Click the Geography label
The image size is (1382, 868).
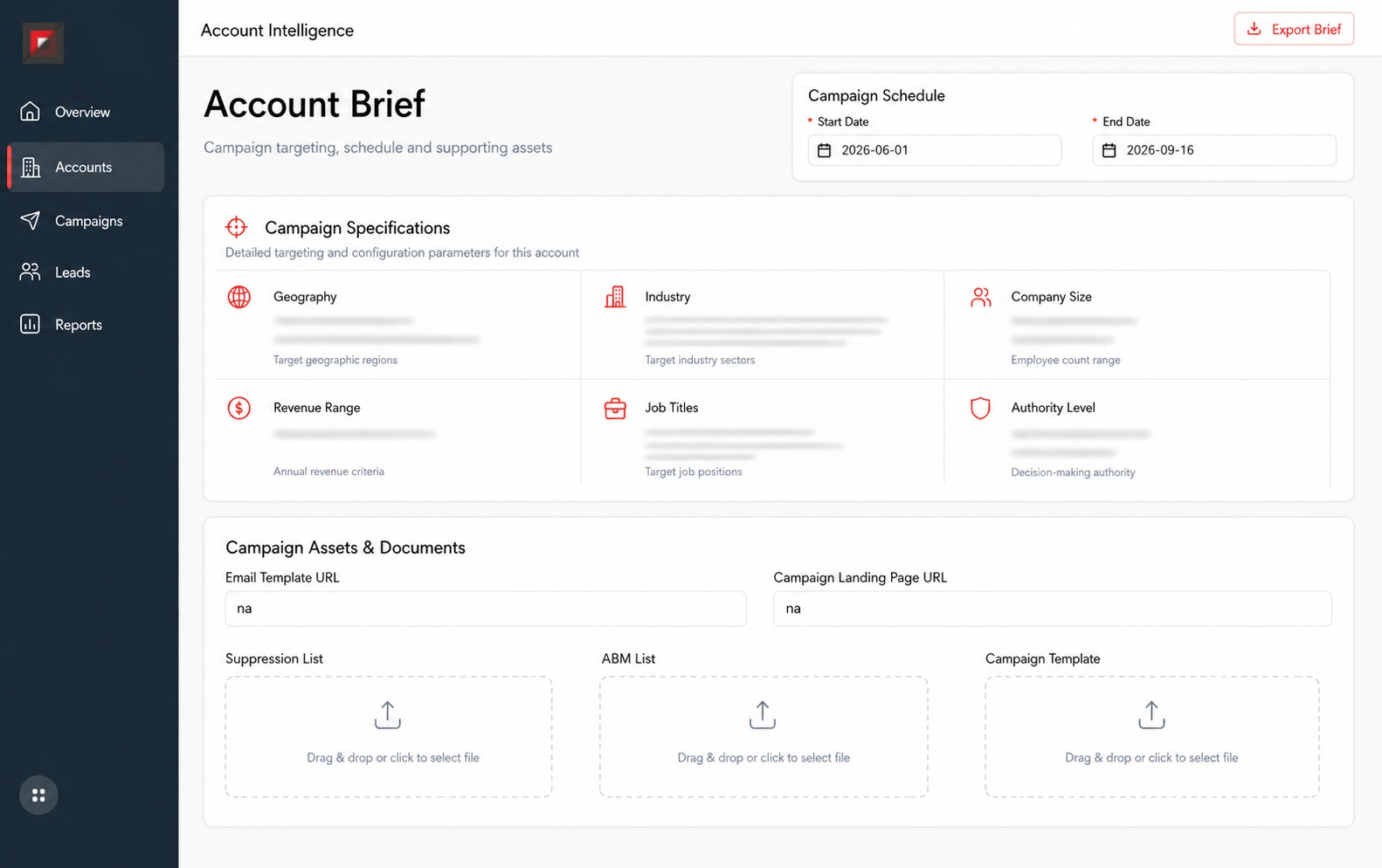(305, 297)
